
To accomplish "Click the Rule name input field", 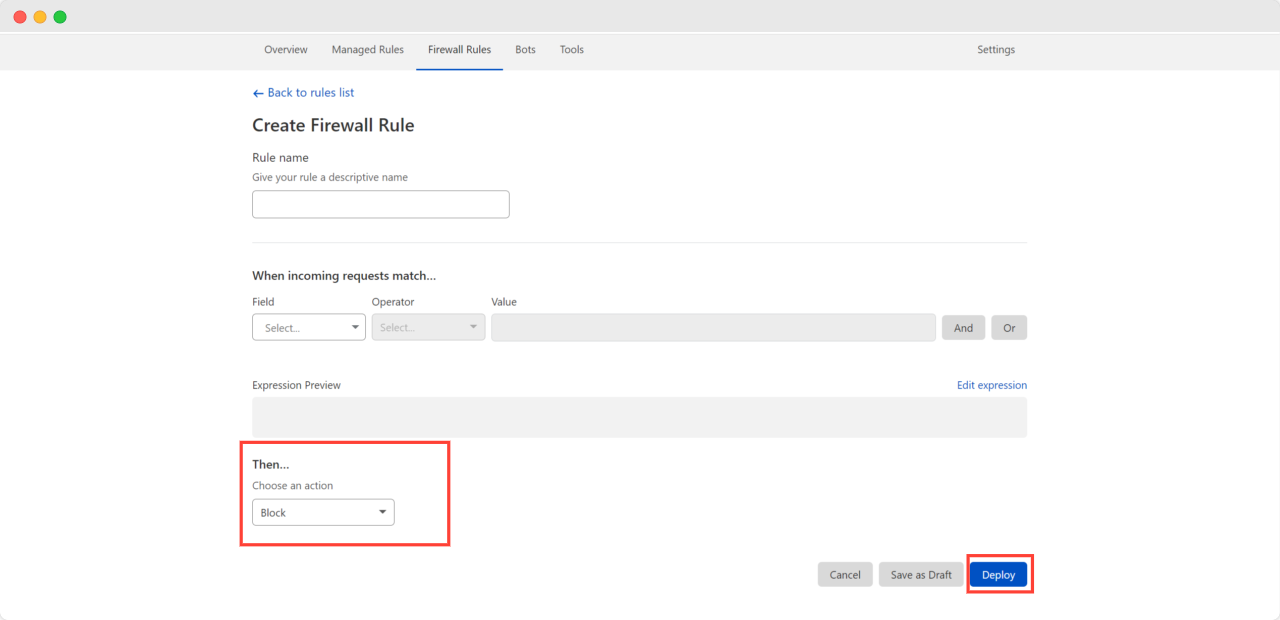I will point(380,204).
